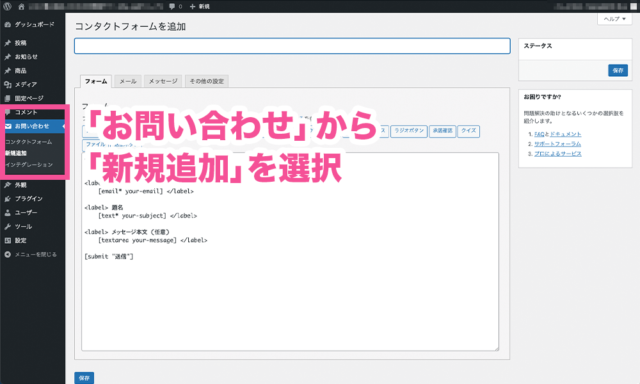This screenshot has height=384, width=640.
Task: Click the pin icon beside 商品
Action: (7, 71)
